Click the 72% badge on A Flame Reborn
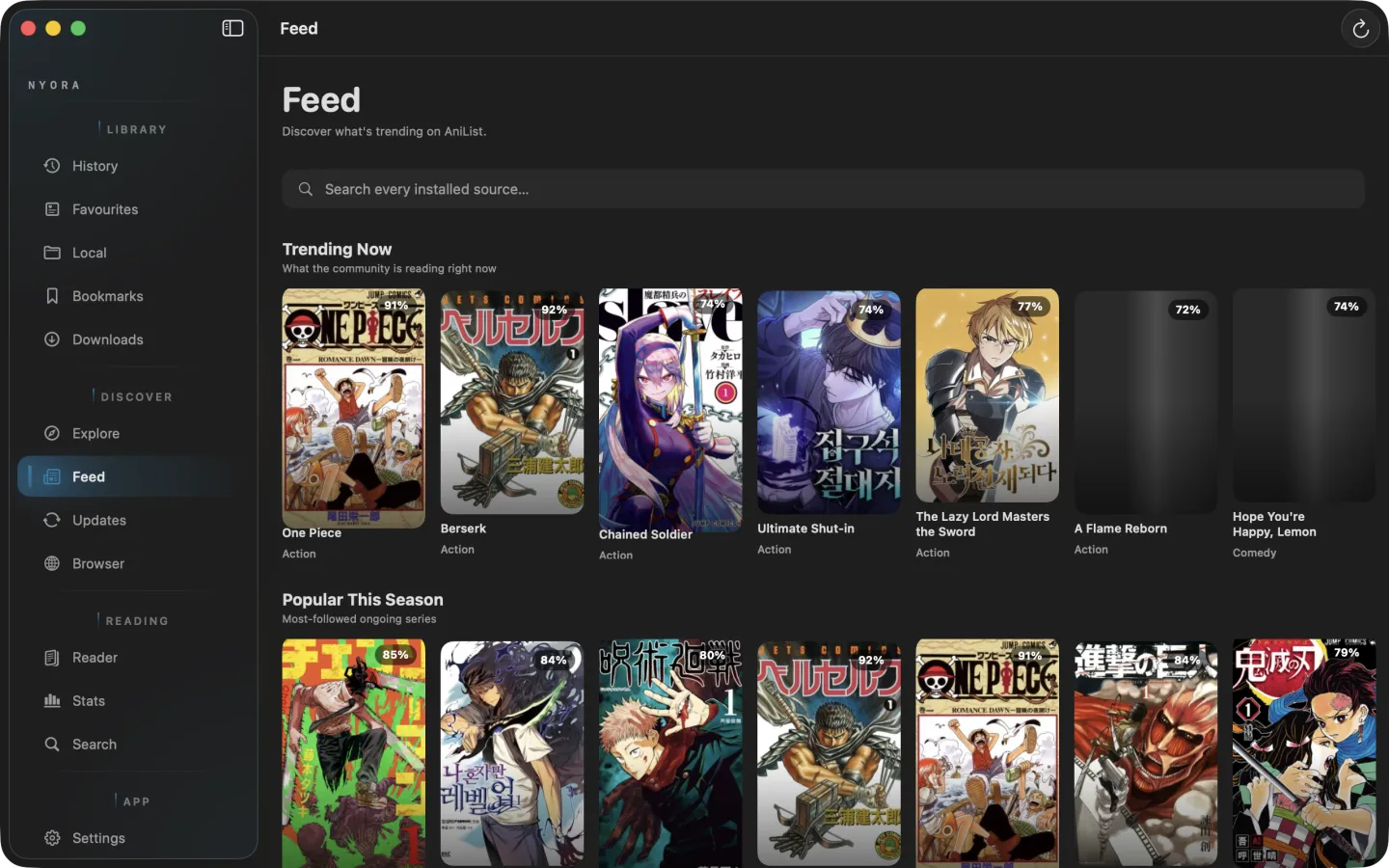This screenshot has width=1389, height=868. click(1188, 310)
